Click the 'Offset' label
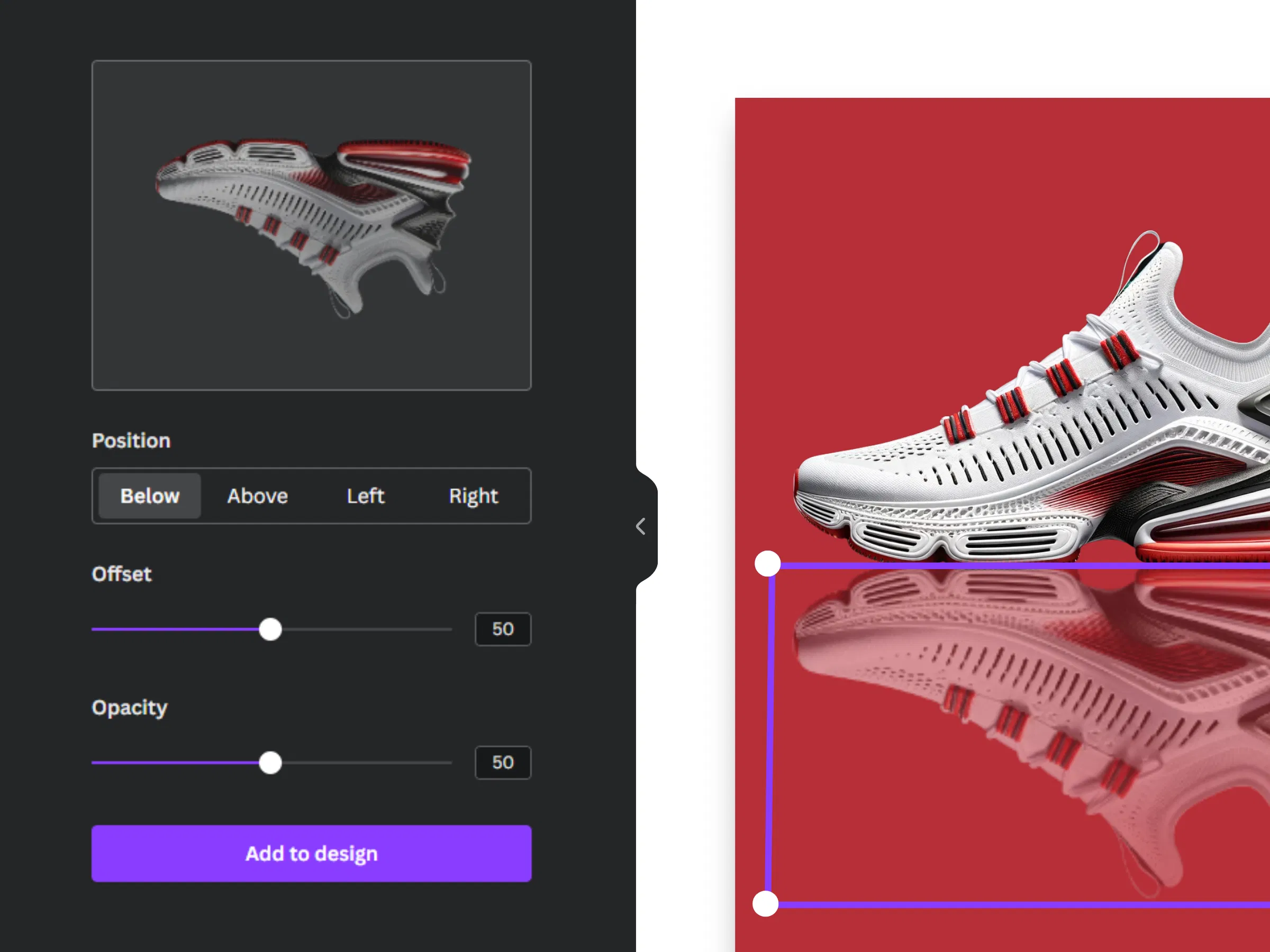The height and width of the screenshot is (952, 1270). point(122,574)
